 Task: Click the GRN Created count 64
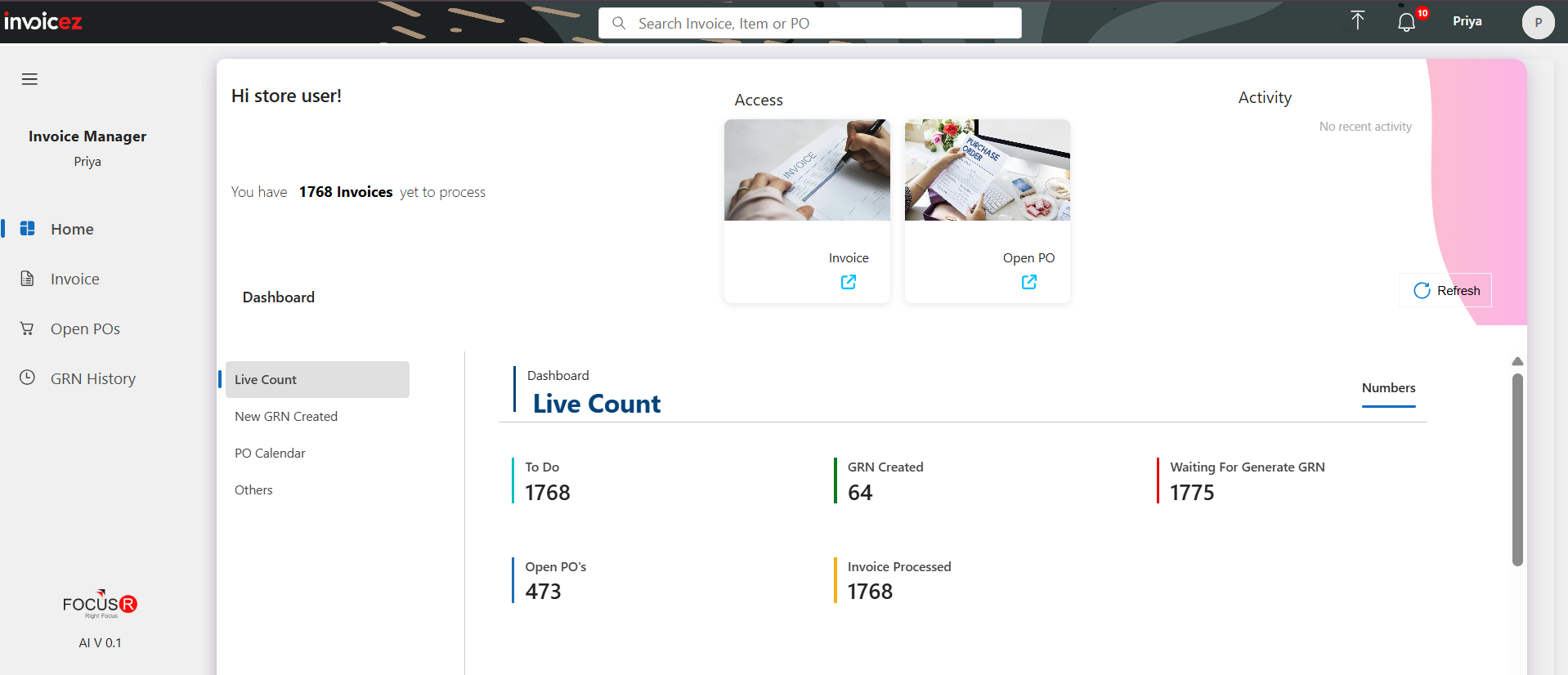[x=860, y=493]
